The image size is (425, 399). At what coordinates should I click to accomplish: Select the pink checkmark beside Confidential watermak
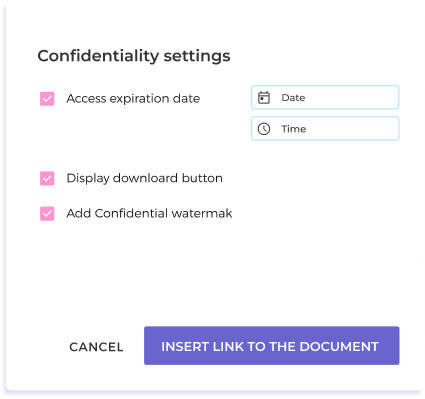47,214
